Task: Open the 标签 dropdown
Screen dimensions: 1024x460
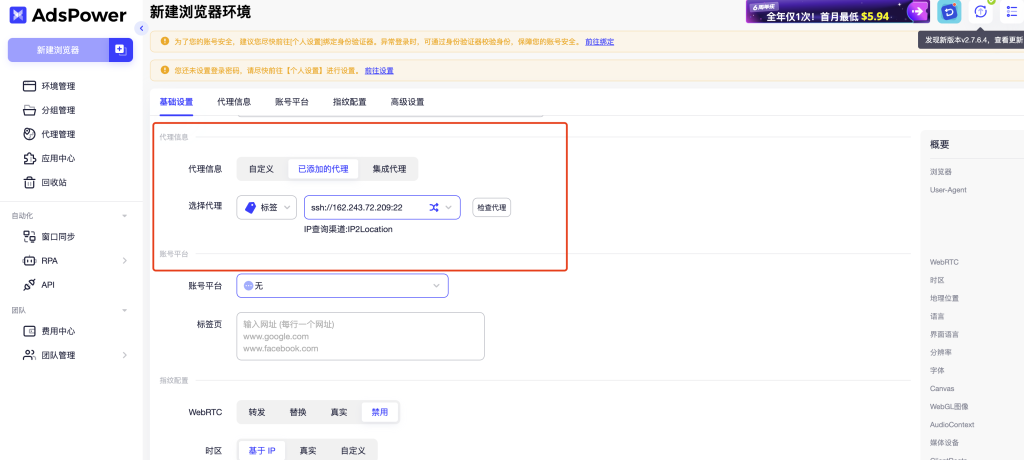Action: point(266,208)
